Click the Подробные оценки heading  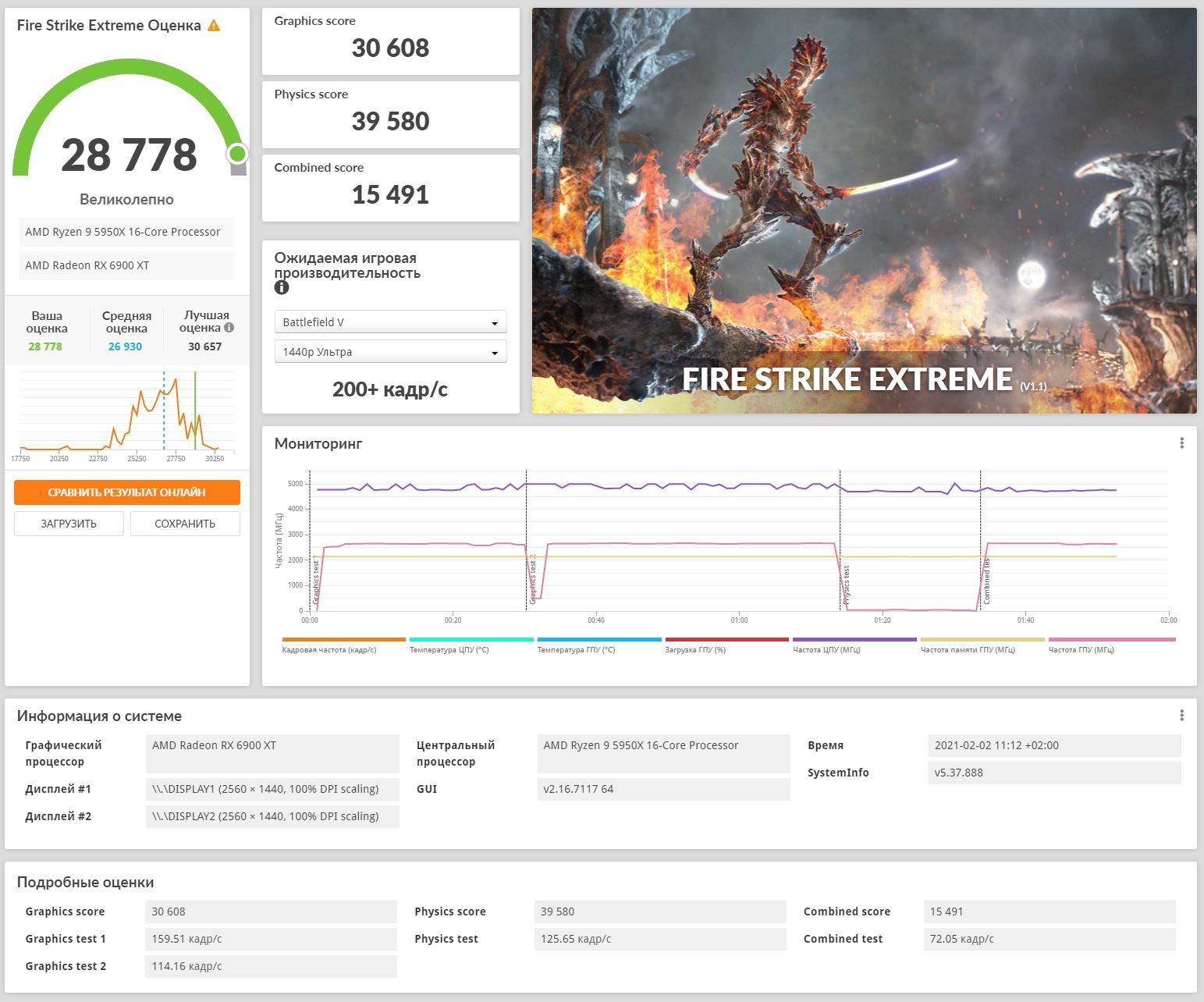[x=86, y=883]
